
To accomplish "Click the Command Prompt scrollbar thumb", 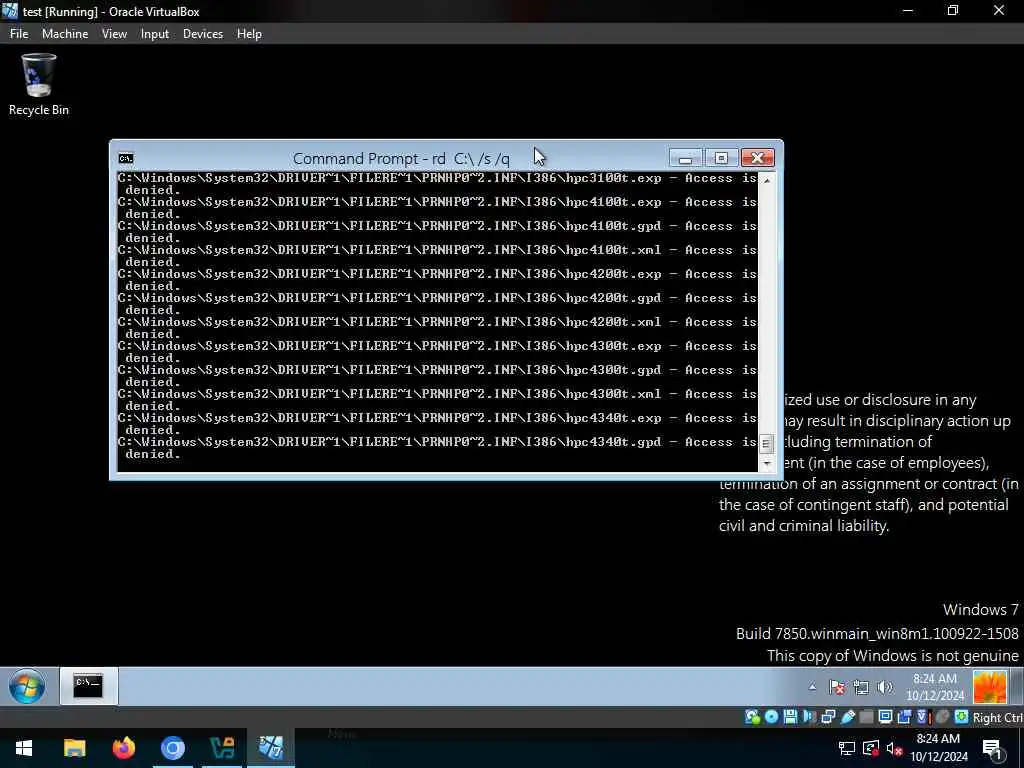I will (767, 444).
